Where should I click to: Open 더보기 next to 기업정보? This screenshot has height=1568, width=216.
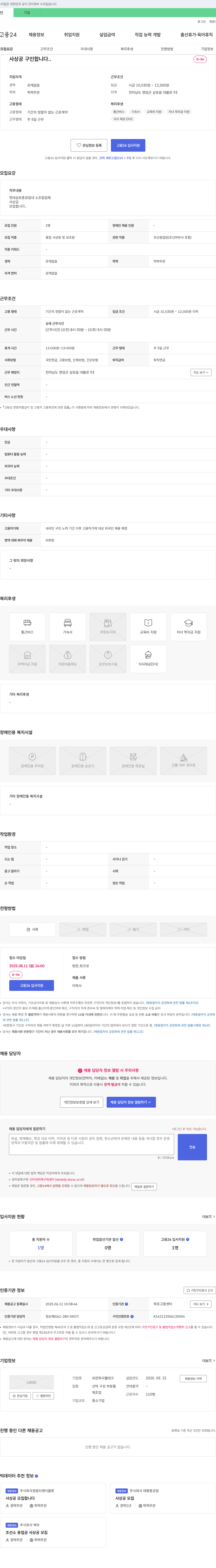[x=209, y=1360]
